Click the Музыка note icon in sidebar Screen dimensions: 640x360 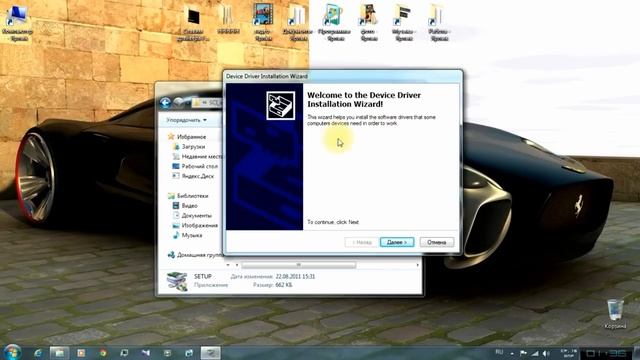176,236
